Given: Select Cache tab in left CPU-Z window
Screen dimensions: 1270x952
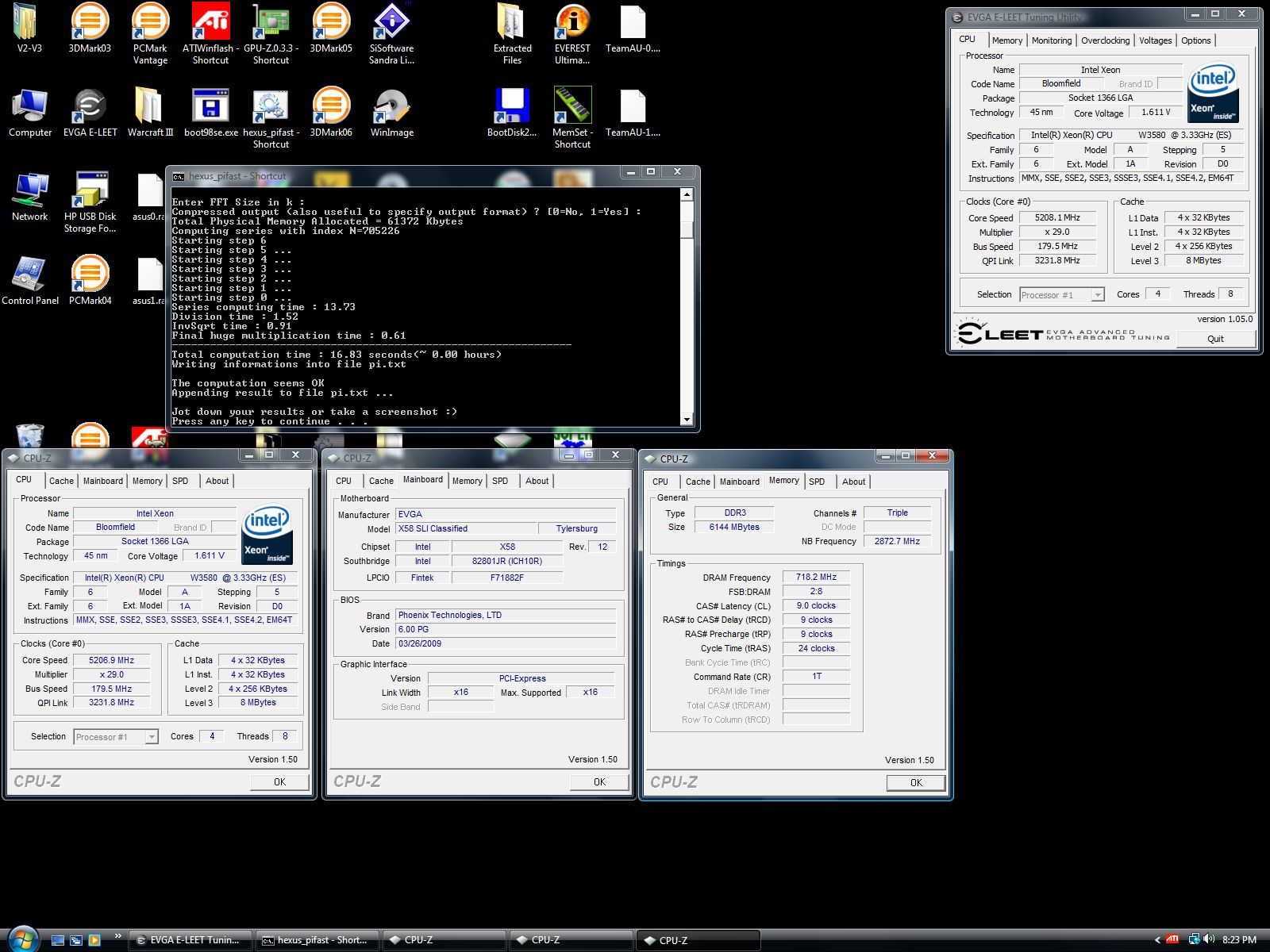Looking at the screenshot, I should click(61, 481).
